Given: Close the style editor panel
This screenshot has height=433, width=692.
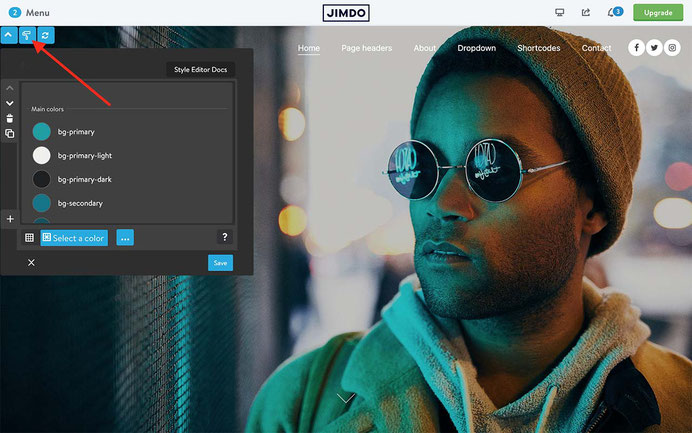Looking at the screenshot, I should point(31,263).
